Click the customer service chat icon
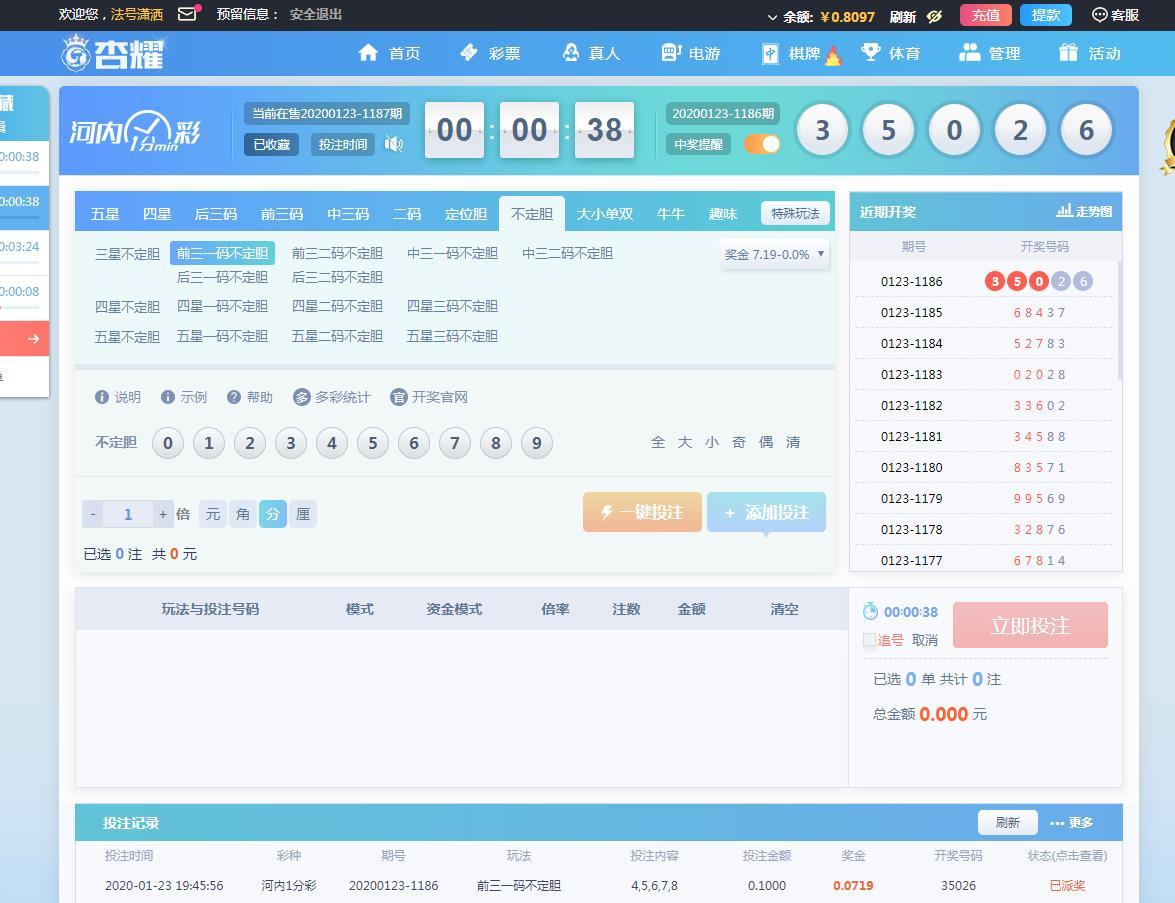Image resolution: width=1175 pixels, height=903 pixels. point(1099,15)
